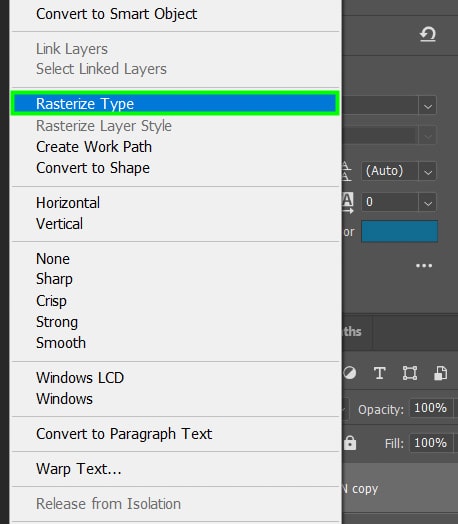Filter for shape layers icon
The width and height of the screenshot is (458, 524).
pos(410,373)
